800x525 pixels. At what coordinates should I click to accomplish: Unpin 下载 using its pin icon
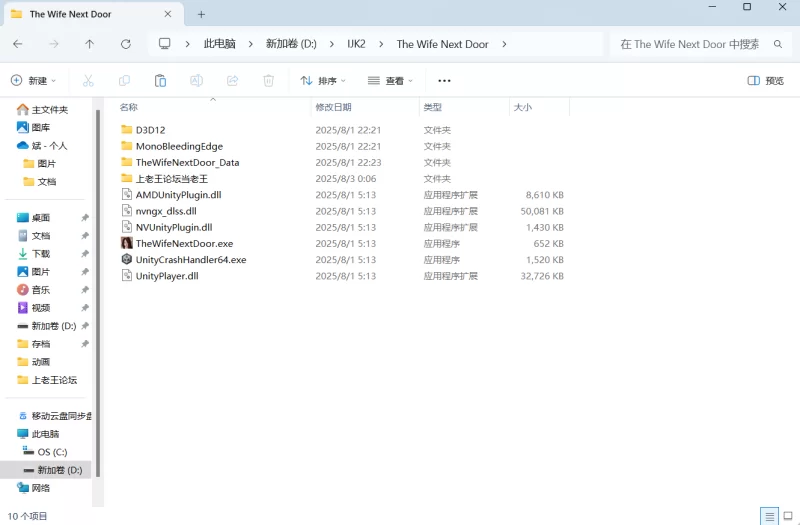tap(85, 254)
